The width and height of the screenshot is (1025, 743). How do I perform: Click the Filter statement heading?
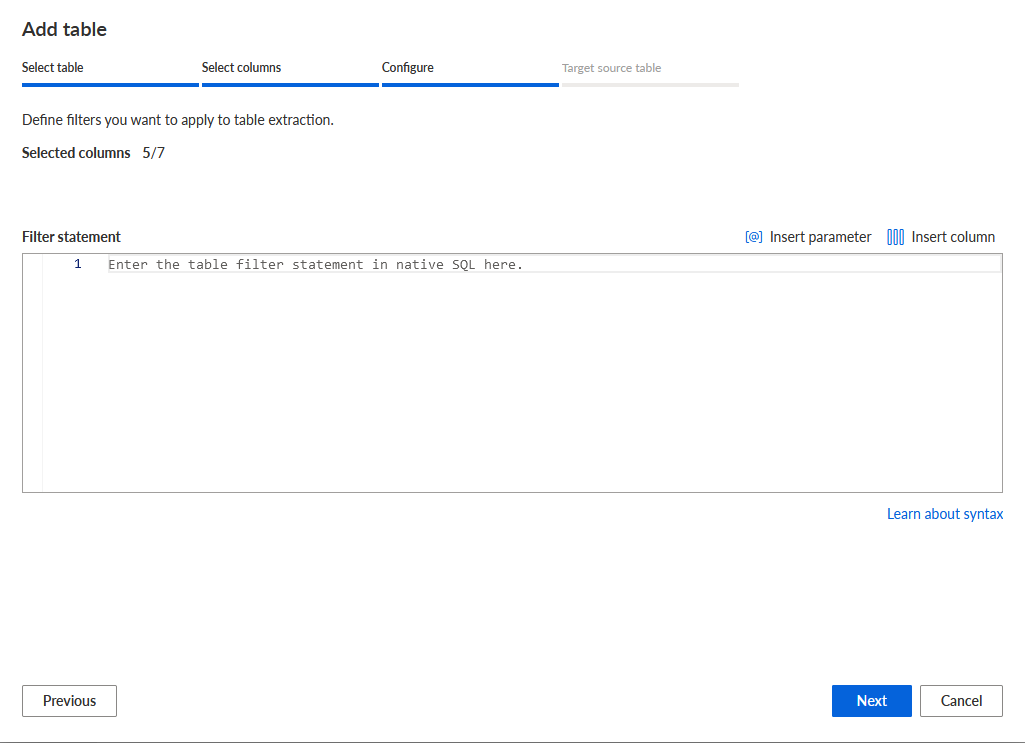coord(71,237)
